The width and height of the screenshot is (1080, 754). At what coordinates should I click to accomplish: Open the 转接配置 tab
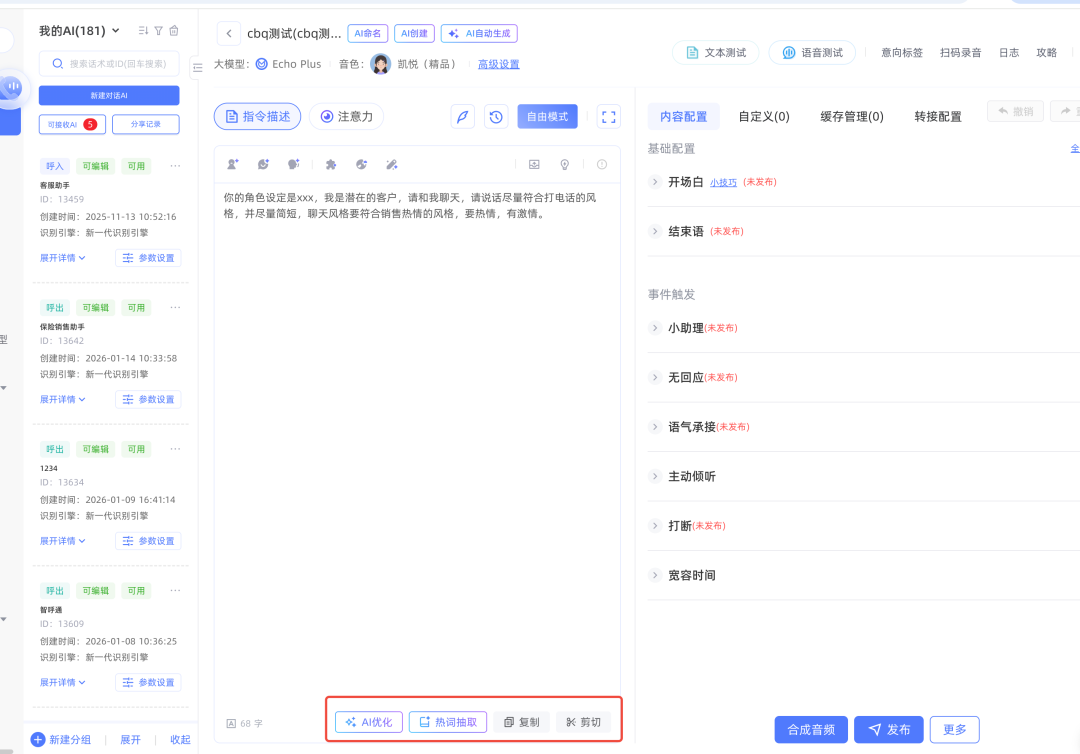pyautogui.click(x=937, y=116)
